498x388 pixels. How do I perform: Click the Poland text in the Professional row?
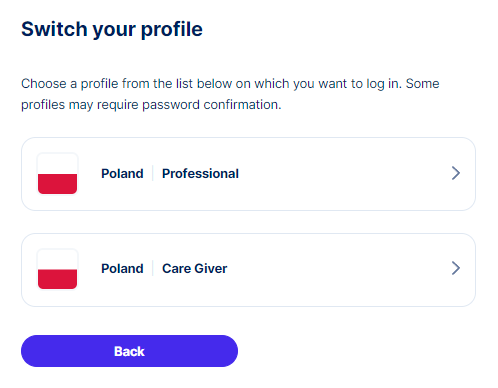tap(122, 174)
